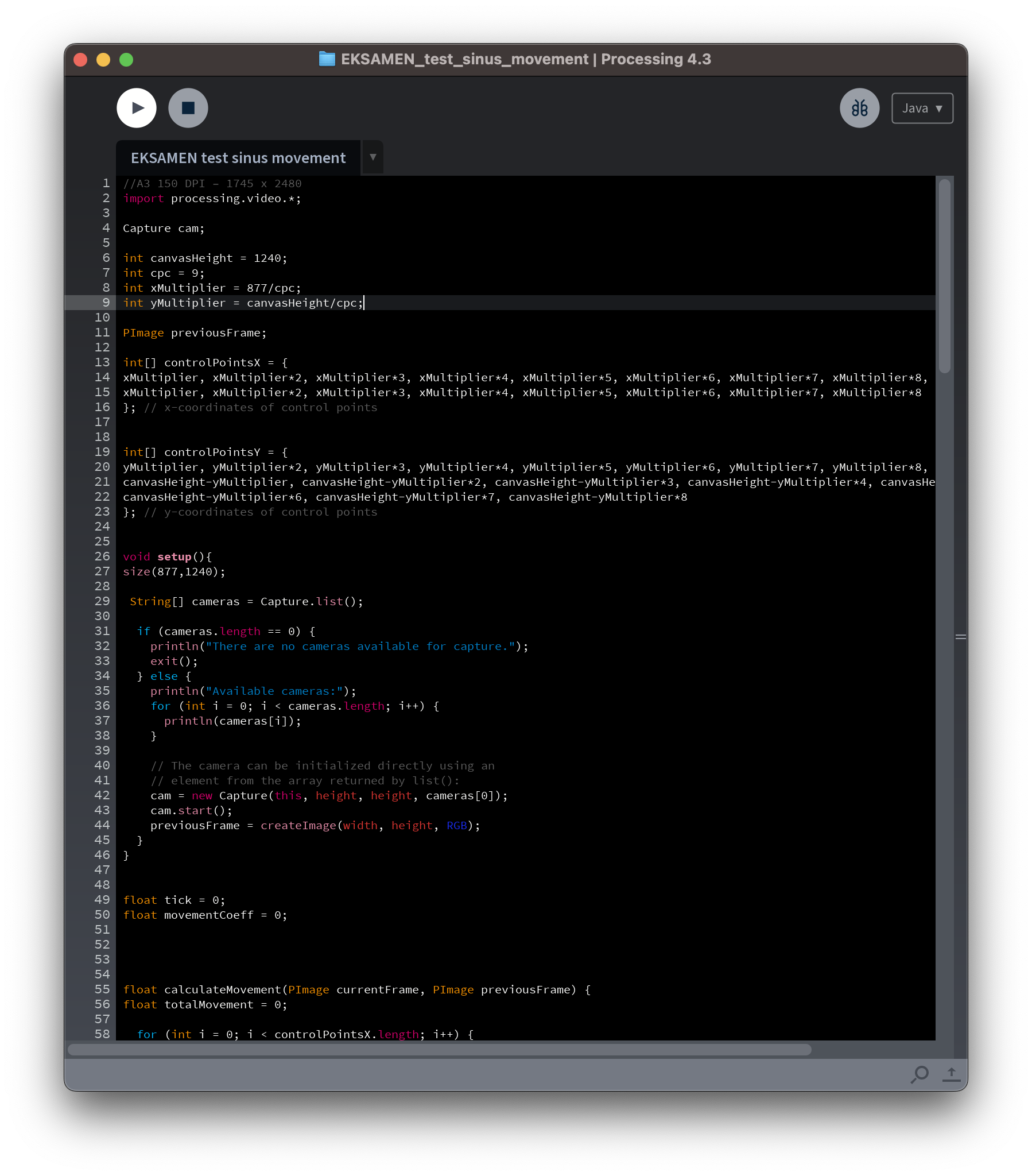Screen dimensions: 1032x1176
Task: Click the magnifier search icon at the bottom
Action: pos(920,1074)
